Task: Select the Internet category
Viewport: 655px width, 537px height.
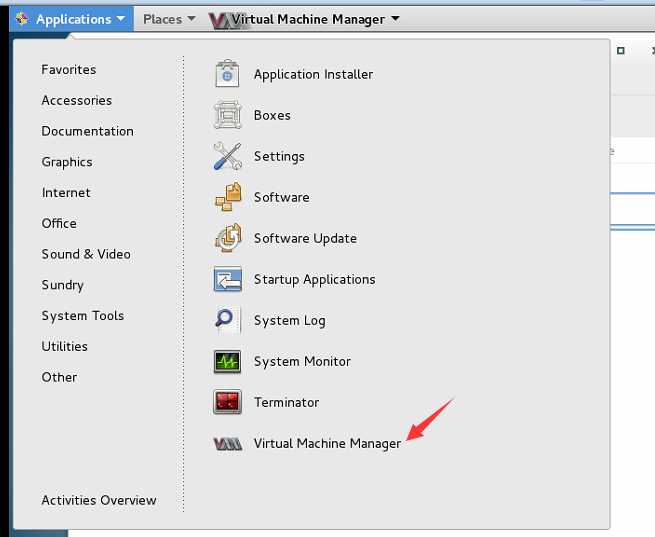Action: [x=66, y=193]
